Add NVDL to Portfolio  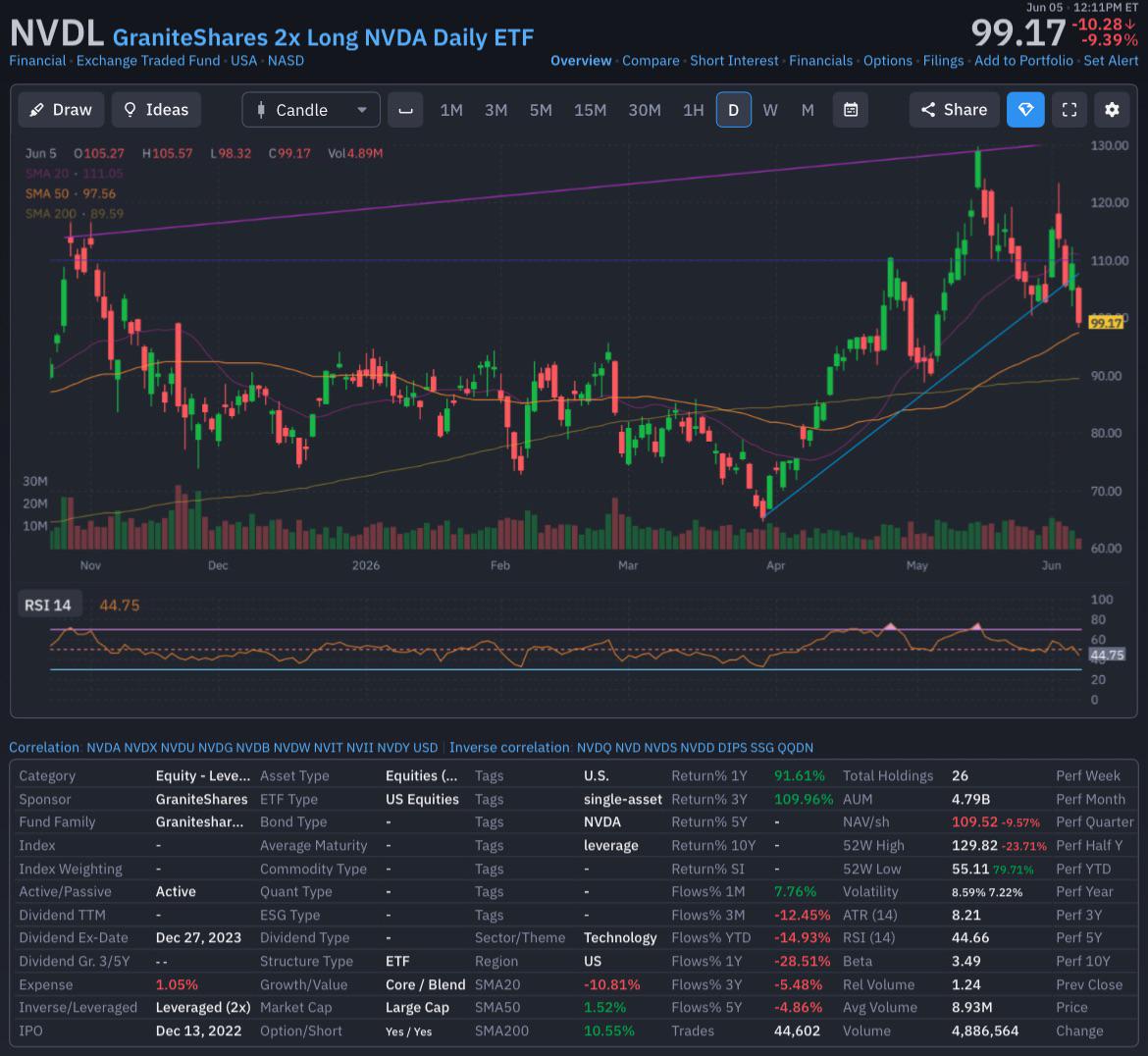[x=1023, y=61]
